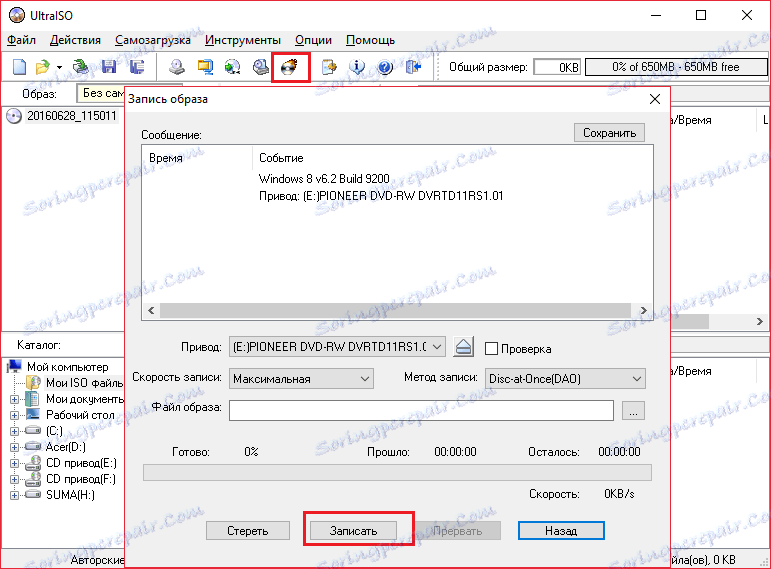Click the Save As toolbar icon

(x=137, y=66)
